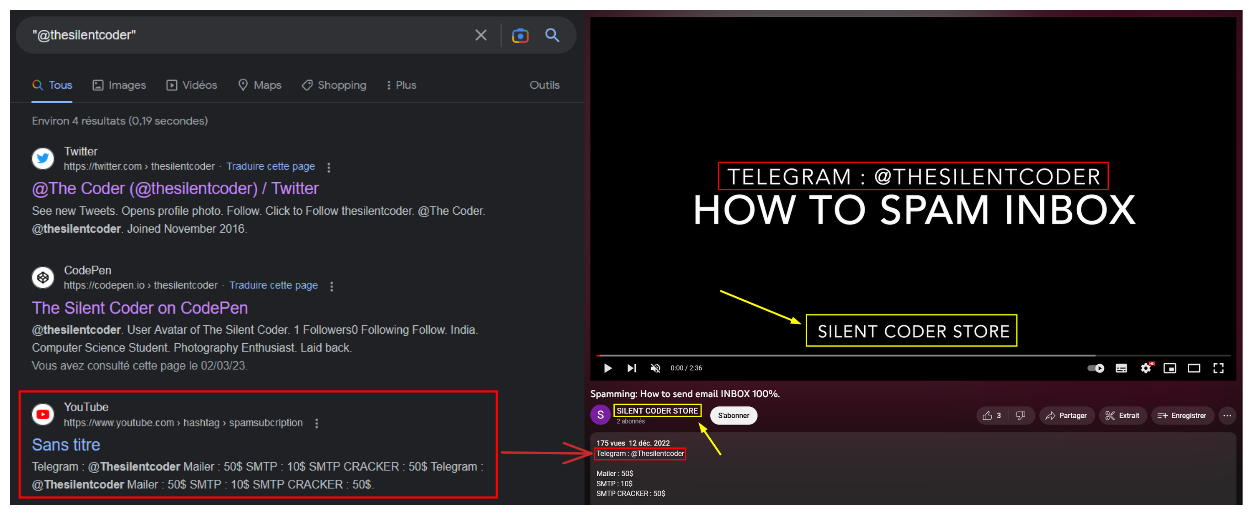Clear the search box with the X icon
Image resolution: width=1252 pixels, height=515 pixels.
pos(481,35)
